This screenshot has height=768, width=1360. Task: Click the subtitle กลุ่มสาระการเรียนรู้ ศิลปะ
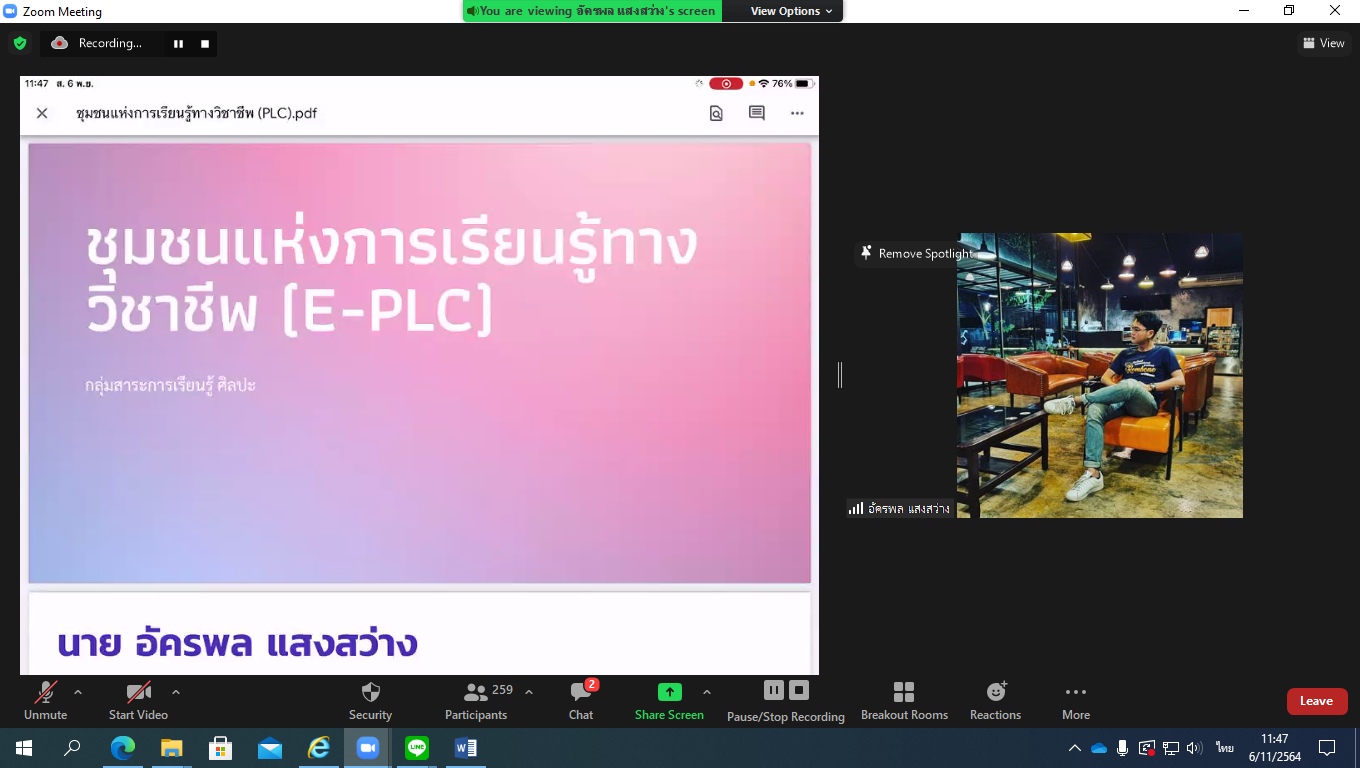pyautogui.click(x=170, y=384)
